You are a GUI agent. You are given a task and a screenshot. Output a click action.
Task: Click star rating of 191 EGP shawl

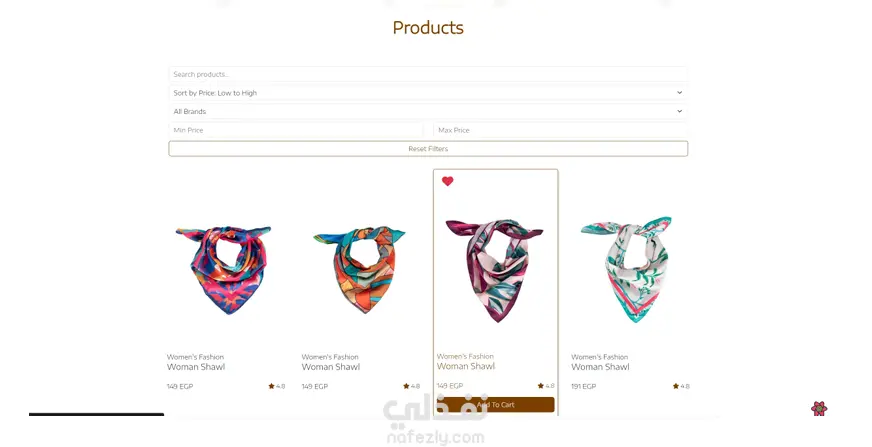[x=681, y=386]
